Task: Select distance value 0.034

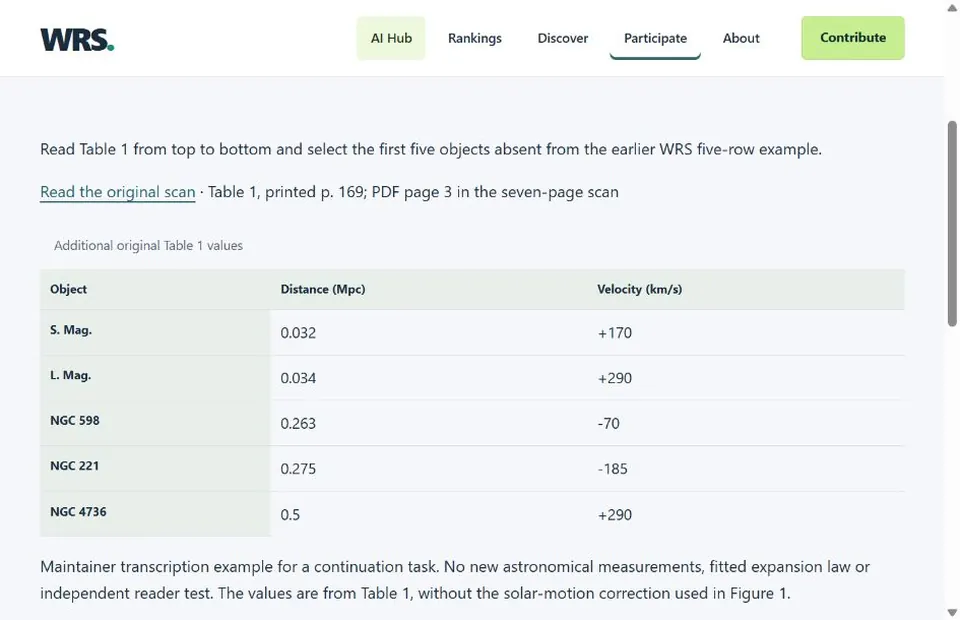Action: [x=298, y=378]
